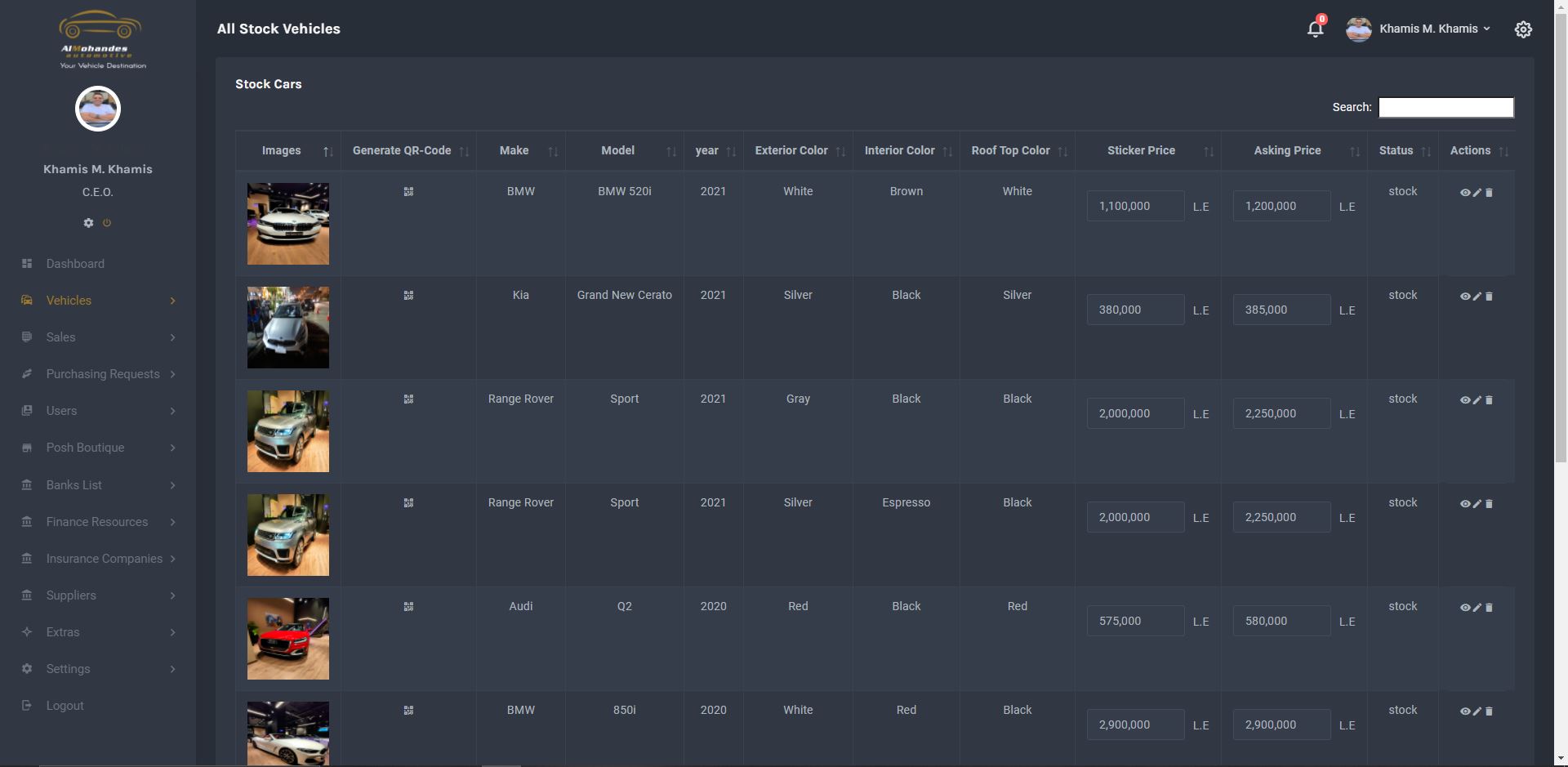1568x767 pixels.
Task: Expand the Users sidebar menu
Action: (98, 411)
